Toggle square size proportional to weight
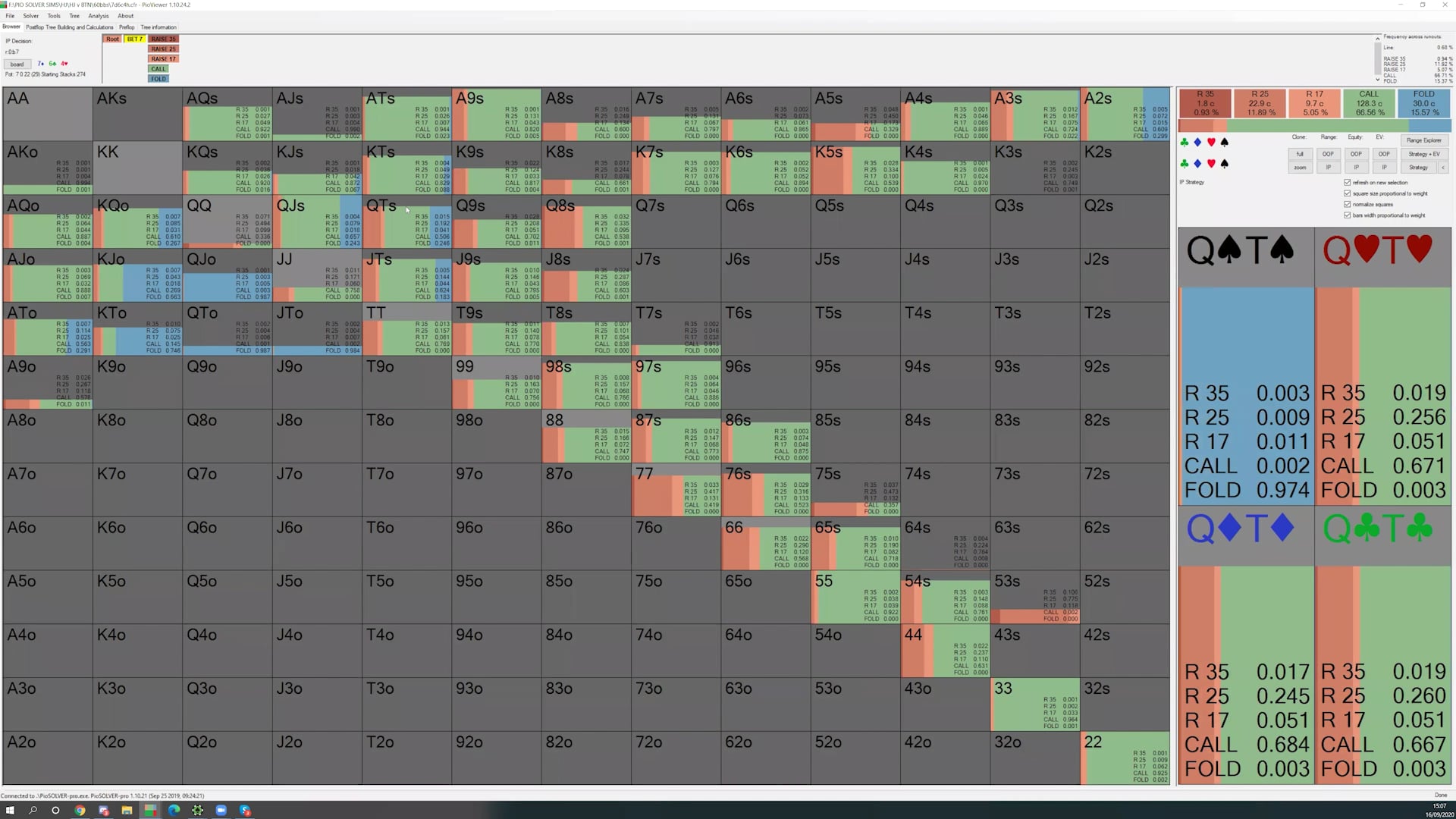This screenshot has width=1456, height=819. click(1348, 193)
